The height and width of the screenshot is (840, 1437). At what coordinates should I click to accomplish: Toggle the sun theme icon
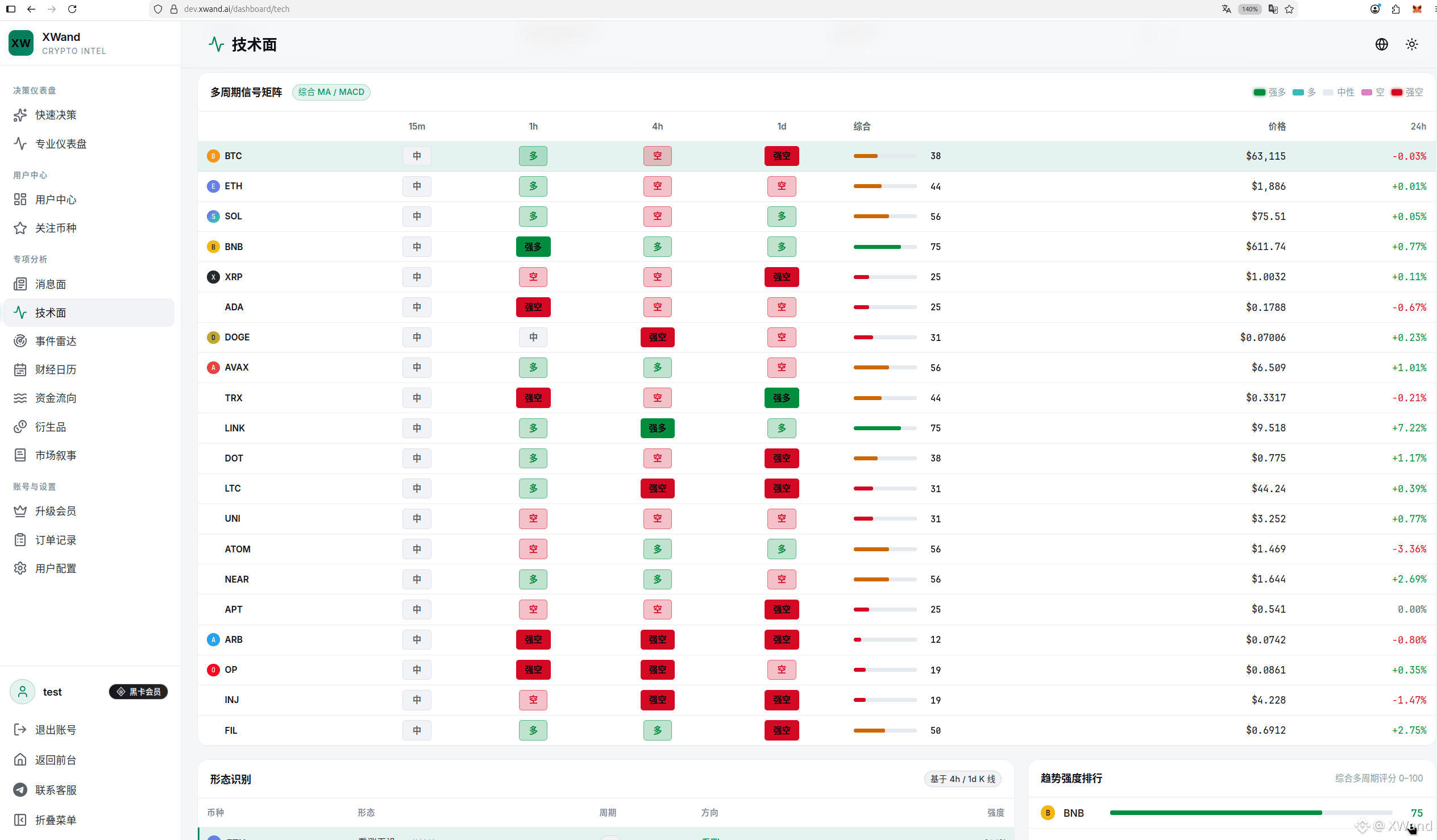tap(1411, 44)
